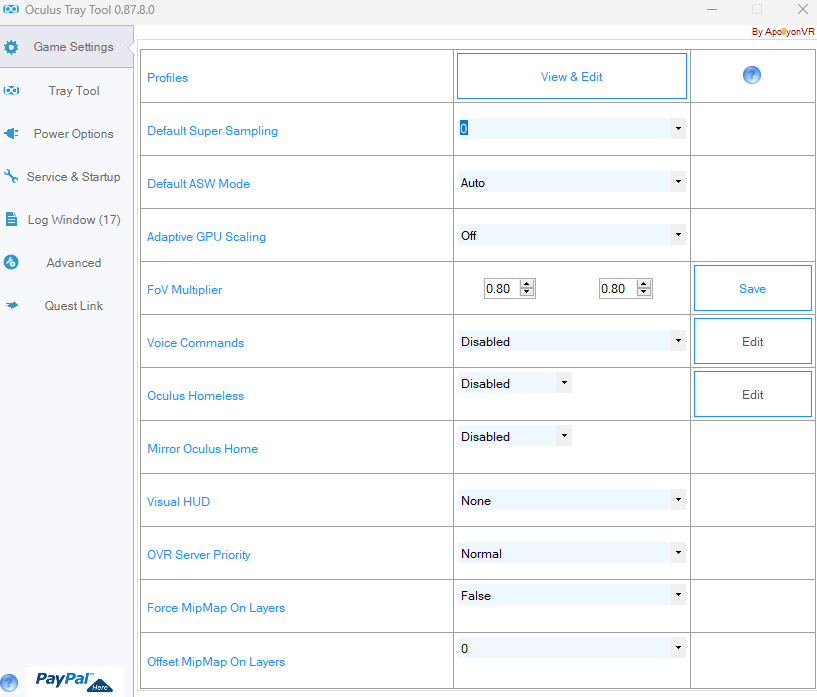Viewport: 817px width, 697px height.
Task: Increase the first FoV Multiplier value
Action: [527, 284]
